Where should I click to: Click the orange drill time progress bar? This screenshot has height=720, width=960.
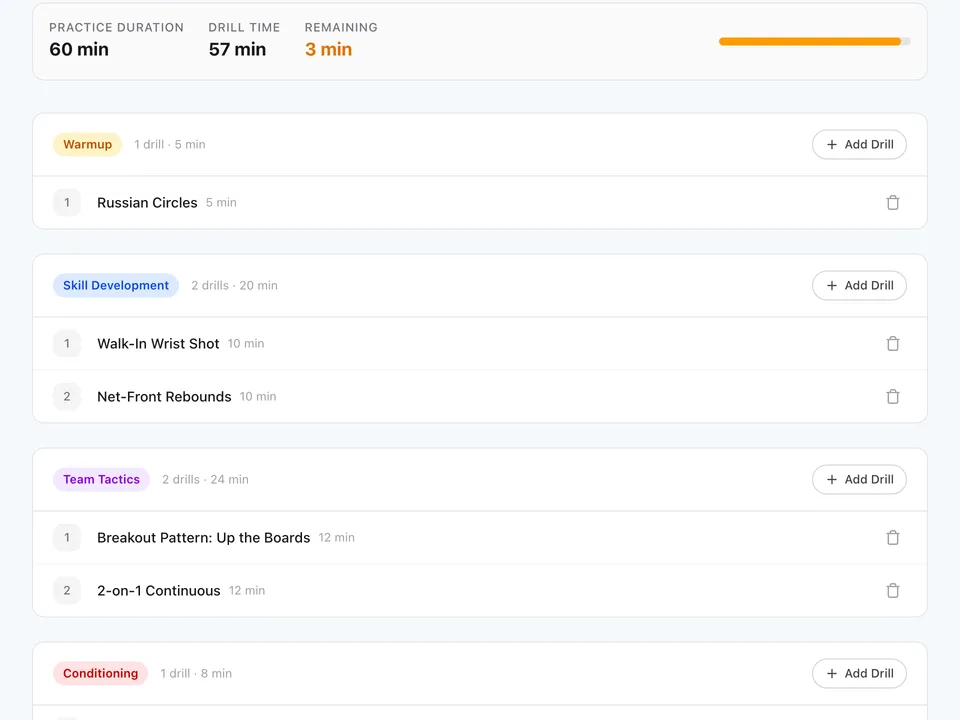[x=814, y=42]
